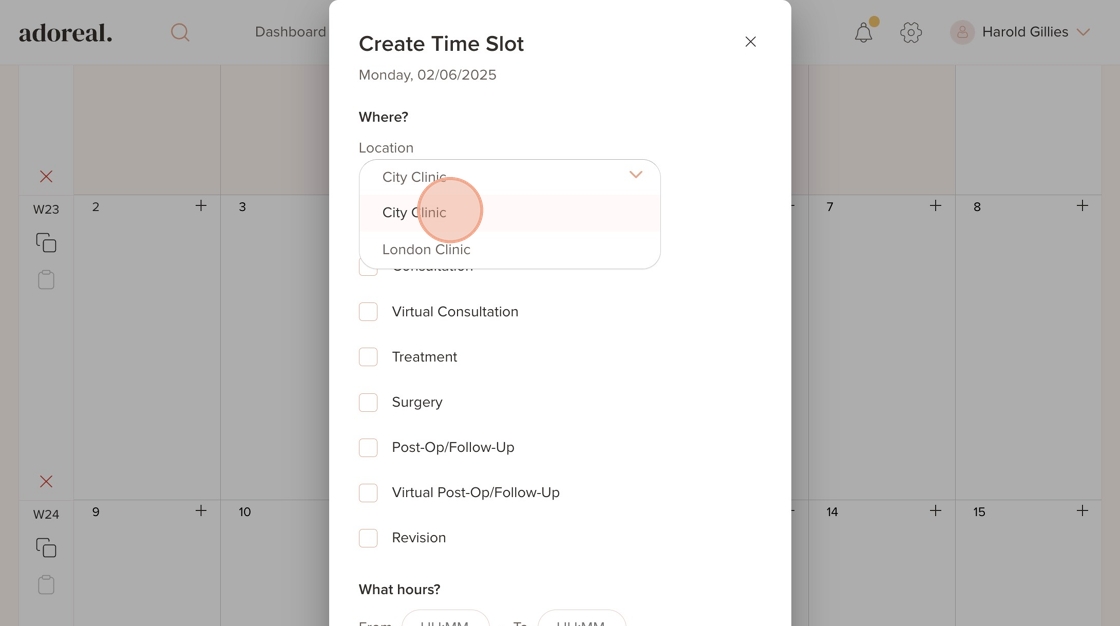This screenshot has height=626, width=1120.
Task: Open the notifications bell
Action: point(863,32)
